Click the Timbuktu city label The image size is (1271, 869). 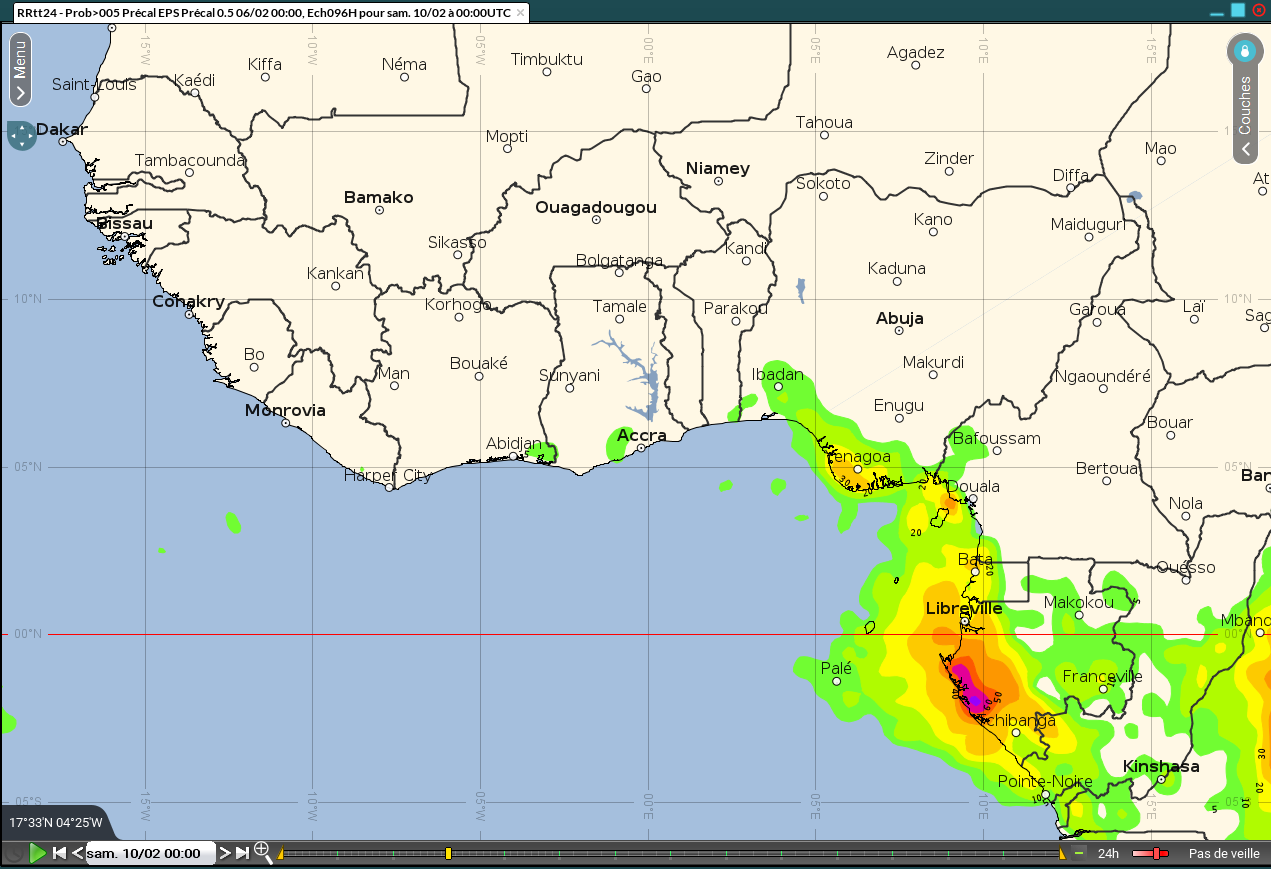[x=547, y=60]
